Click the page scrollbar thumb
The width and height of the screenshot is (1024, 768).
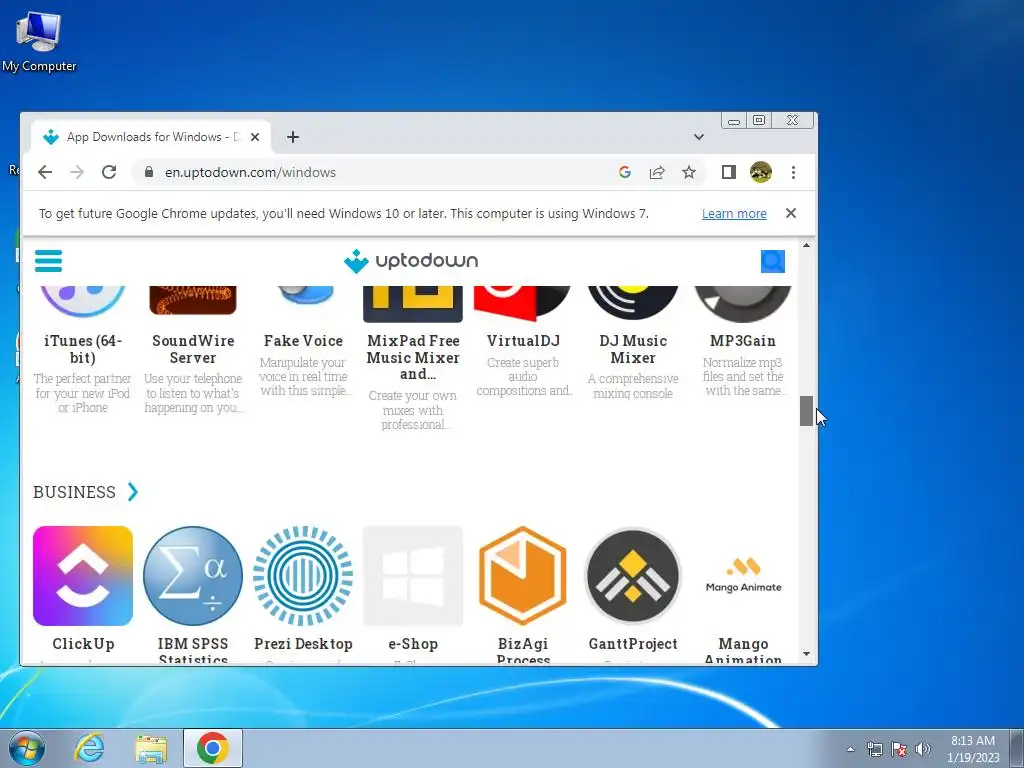tap(807, 411)
